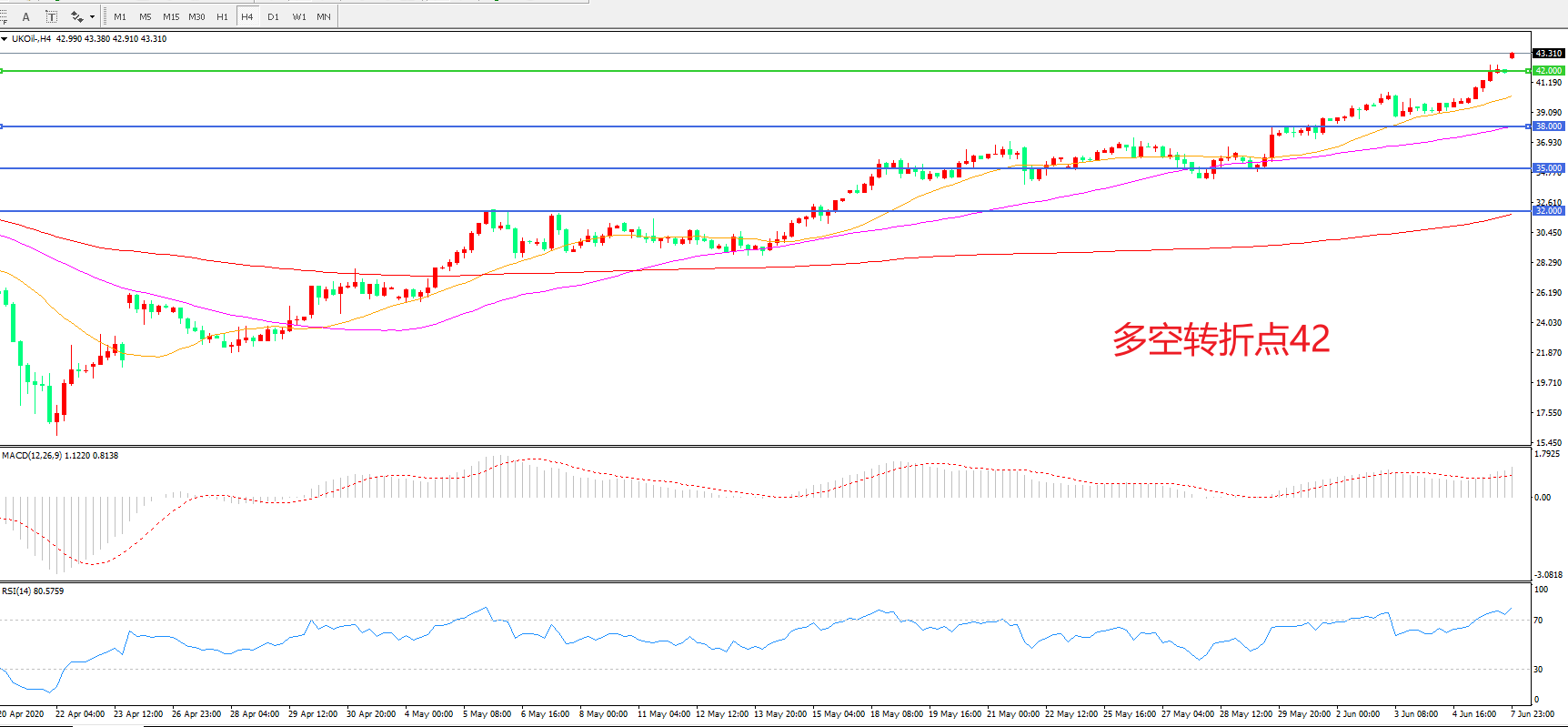Select the Text Label tool
Screen dimensions: 1568x727
click(x=52, y=16)
